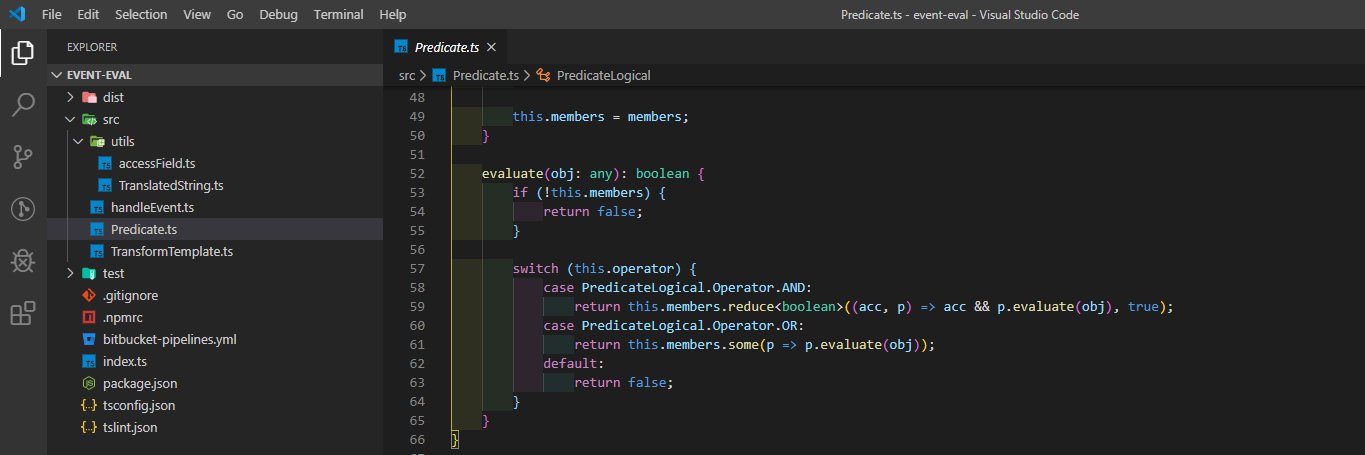Click 'default:' on line 62
The image size is (1365, 455).
click(574, 364)
